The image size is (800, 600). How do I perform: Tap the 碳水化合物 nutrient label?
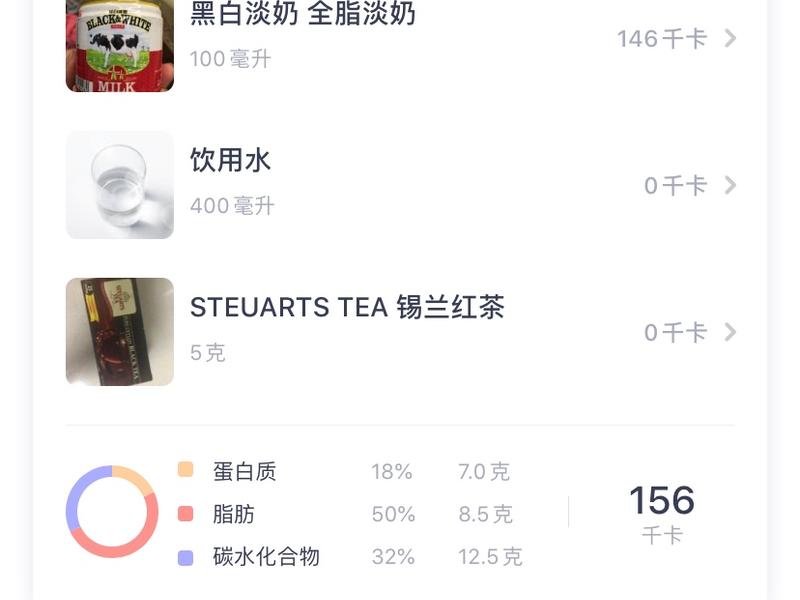pos(266,557)
